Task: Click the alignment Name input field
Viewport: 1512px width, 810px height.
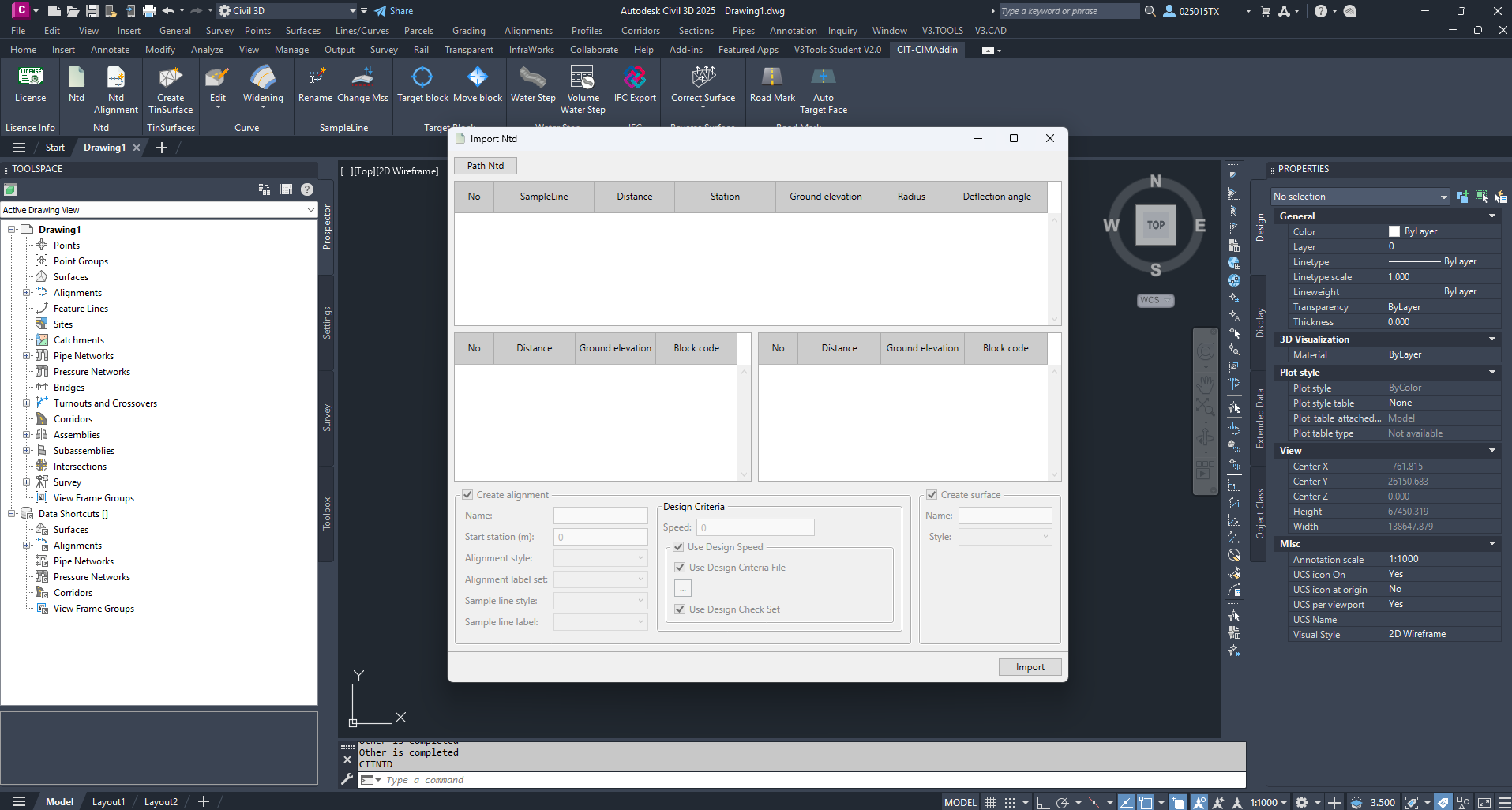Action: 600,516
